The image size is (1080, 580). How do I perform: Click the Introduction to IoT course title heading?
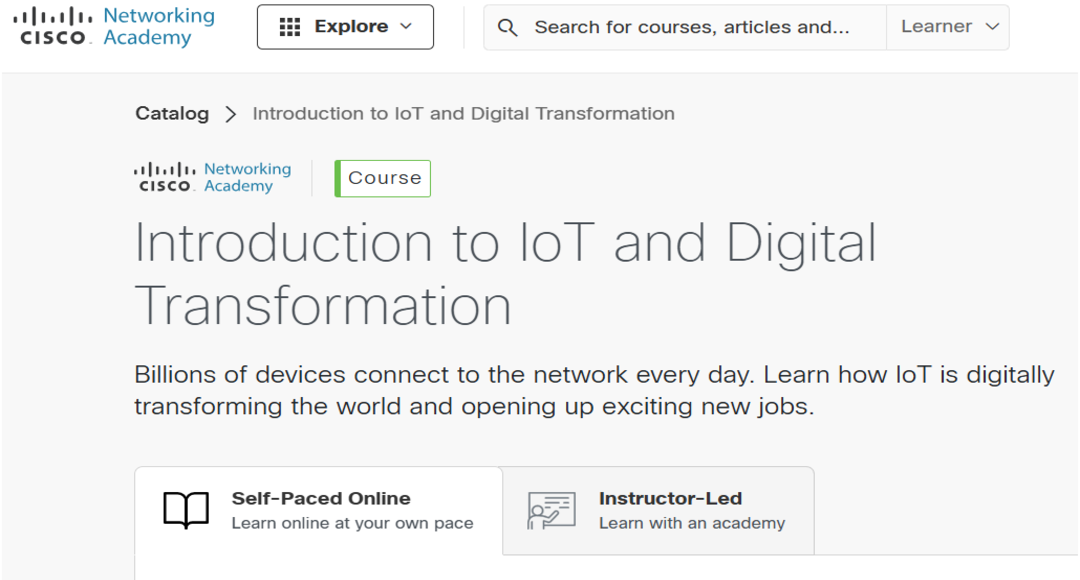click(505, 273)
